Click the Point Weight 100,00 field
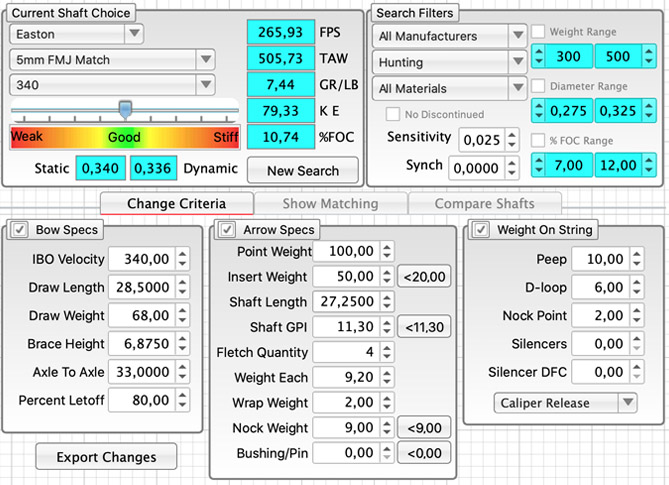Viewport: 669px width, 485px height. coord(346,251)
